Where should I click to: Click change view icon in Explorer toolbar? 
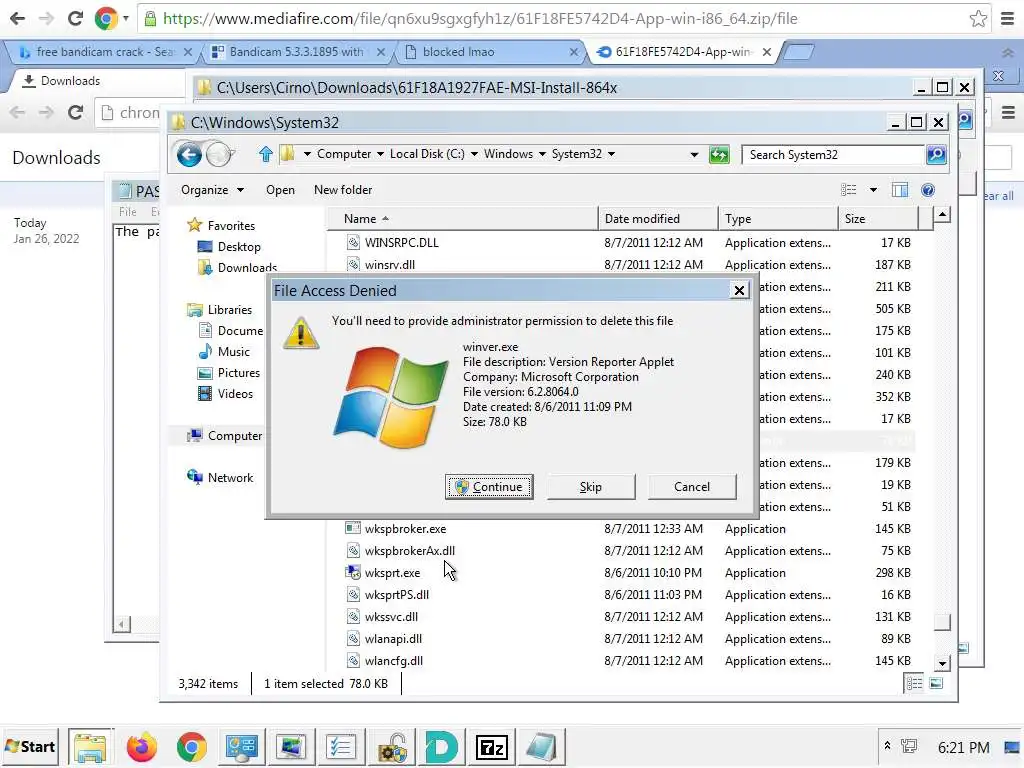(x=848, y=190)
